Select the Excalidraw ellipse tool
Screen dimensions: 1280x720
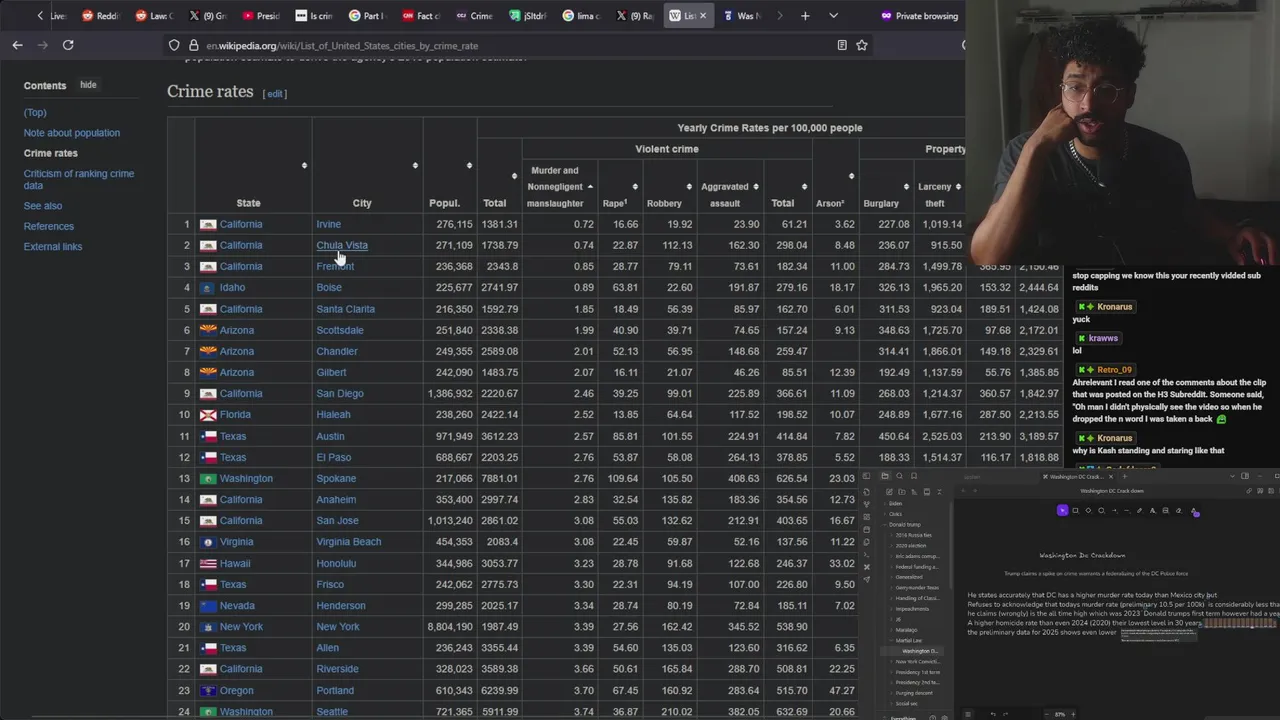click(1101, 511)
